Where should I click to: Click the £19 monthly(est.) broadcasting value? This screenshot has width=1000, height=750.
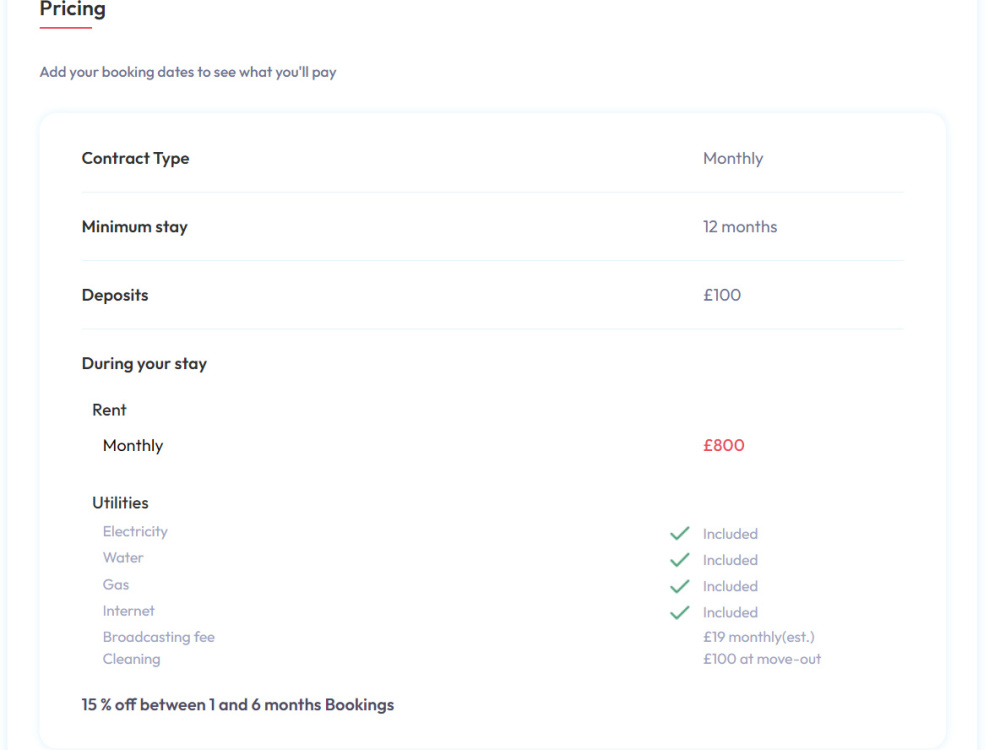[759, 636]
